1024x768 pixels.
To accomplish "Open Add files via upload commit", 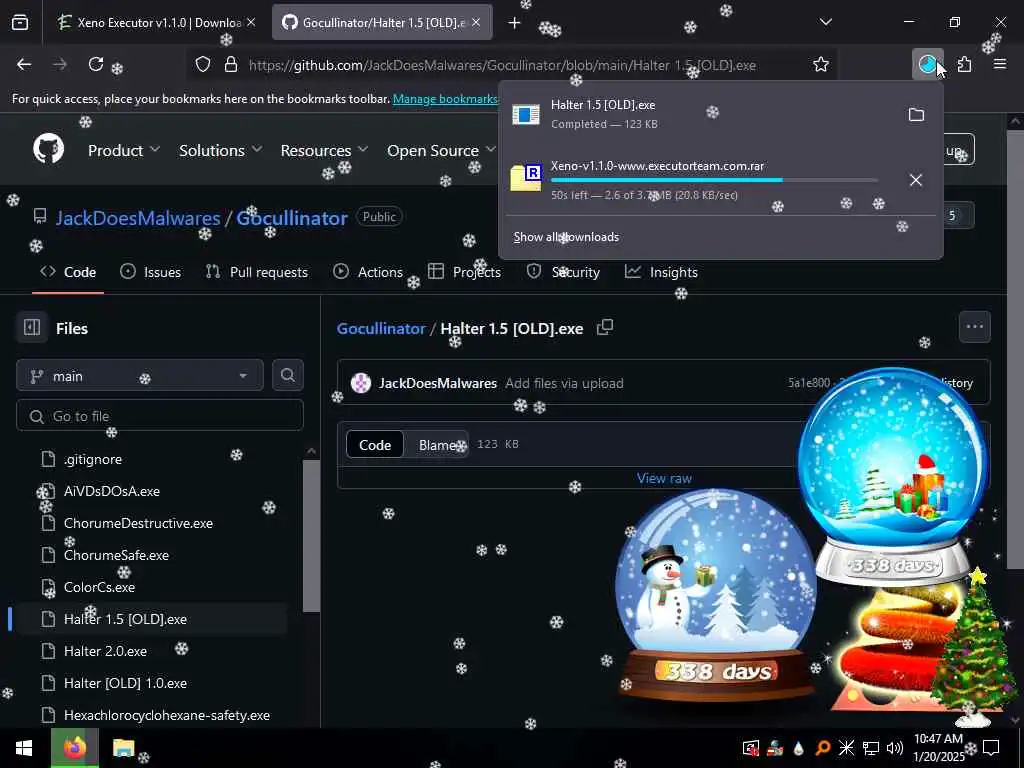I will [x=564, y=383].
